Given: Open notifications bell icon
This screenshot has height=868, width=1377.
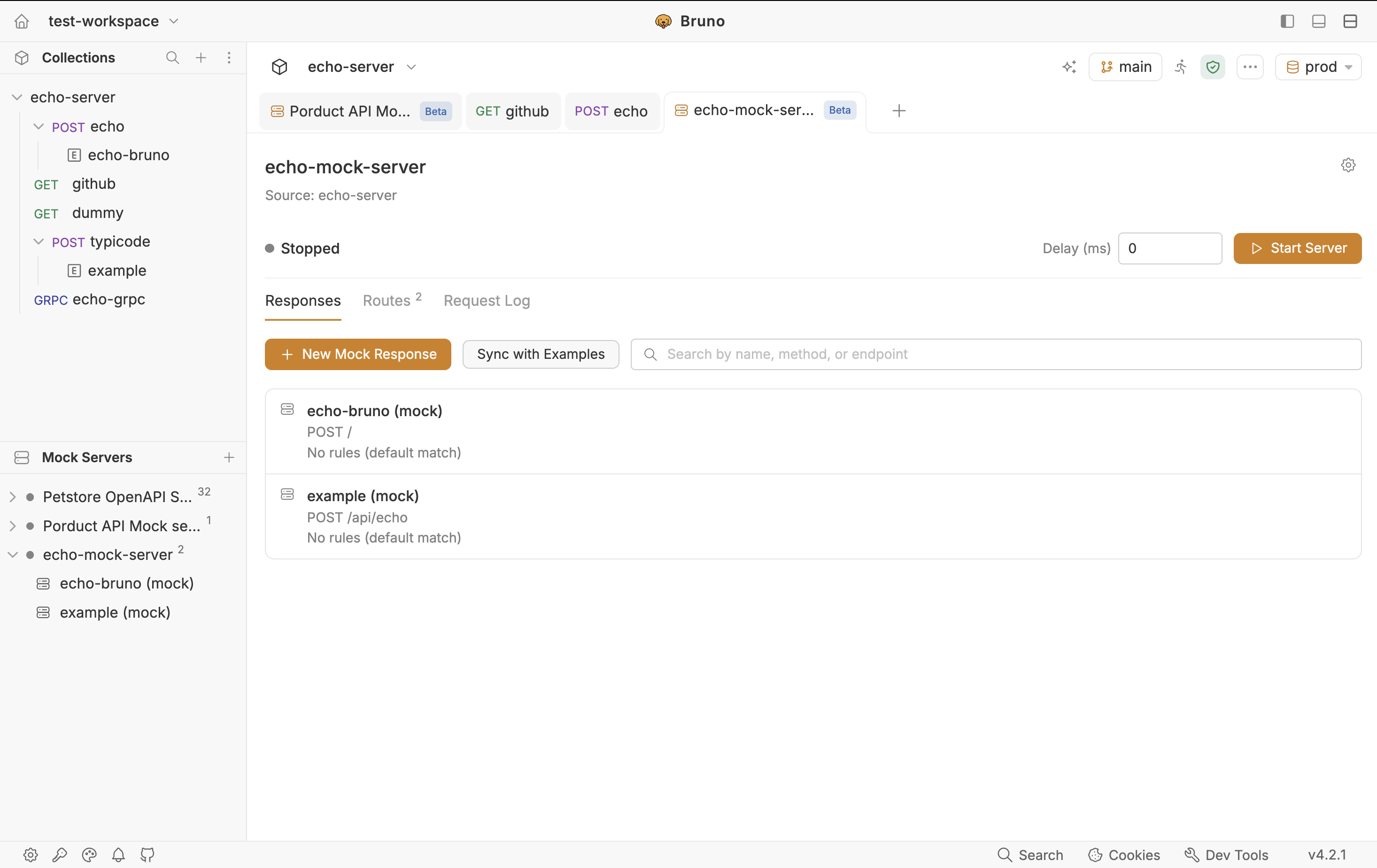Looking at the screenshot, I should pyautogui.click(x=118, y=855).
